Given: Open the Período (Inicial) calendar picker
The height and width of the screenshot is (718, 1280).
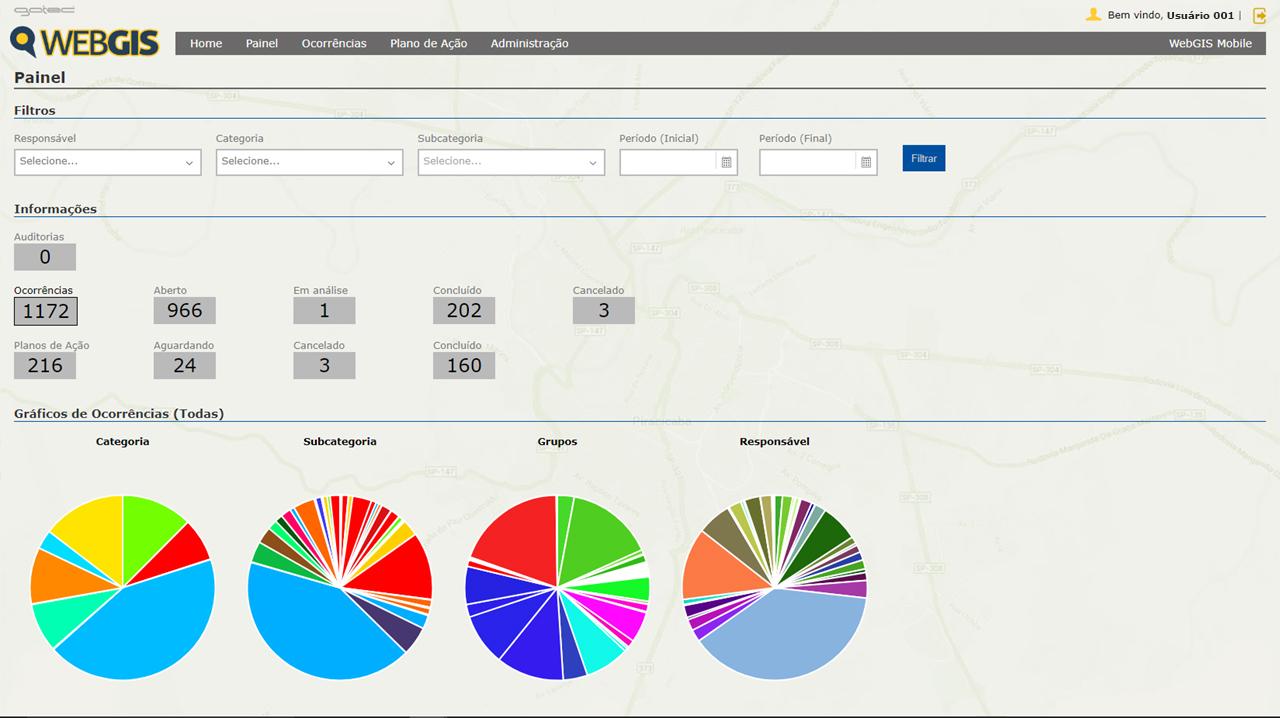Looking at the screenshot, I should [727, 162].
